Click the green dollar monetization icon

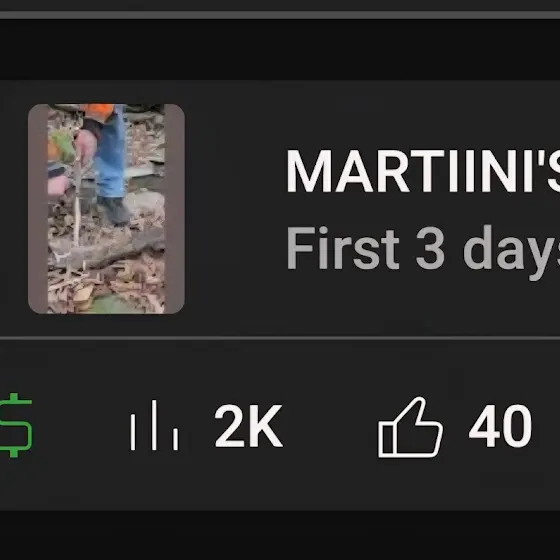coord(16,425)
